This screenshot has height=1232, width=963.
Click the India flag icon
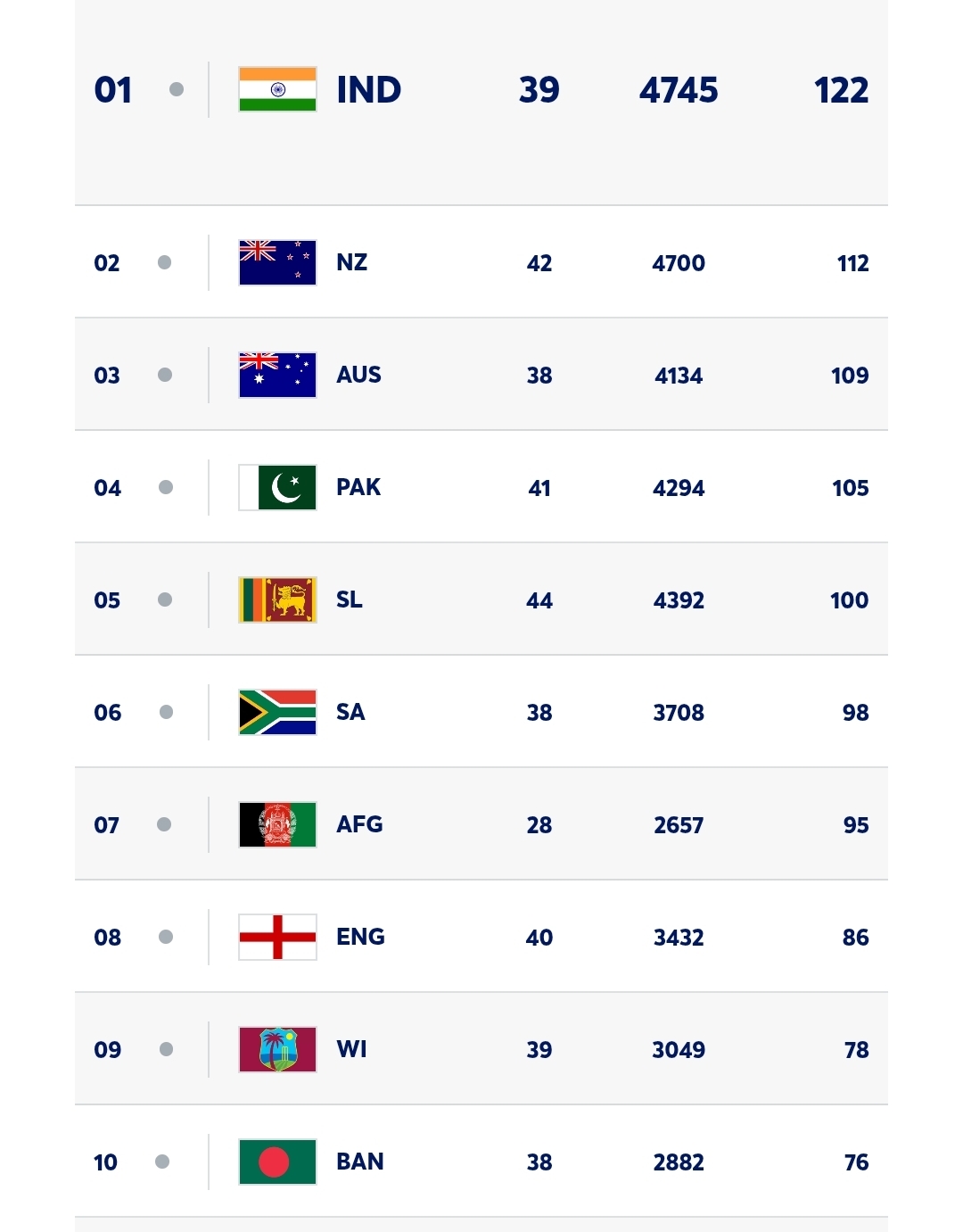tap(277, 89)
